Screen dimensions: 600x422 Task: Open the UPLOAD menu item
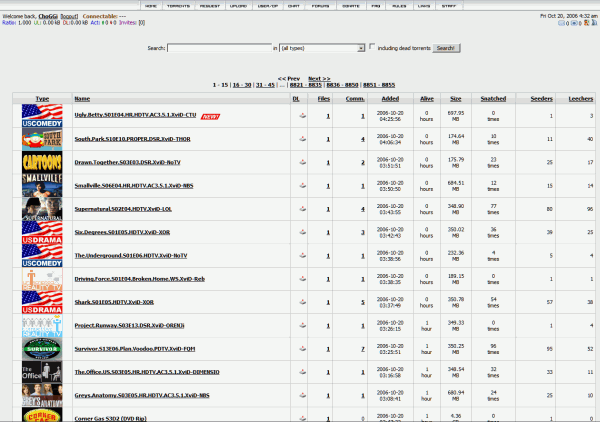click(x=238, y=6)
